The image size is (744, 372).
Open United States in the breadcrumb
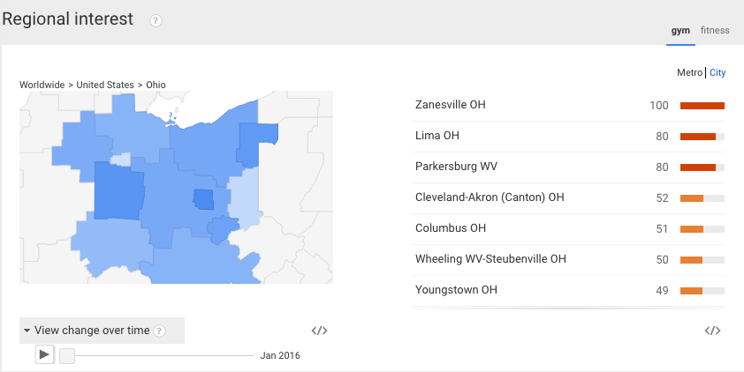105,85
